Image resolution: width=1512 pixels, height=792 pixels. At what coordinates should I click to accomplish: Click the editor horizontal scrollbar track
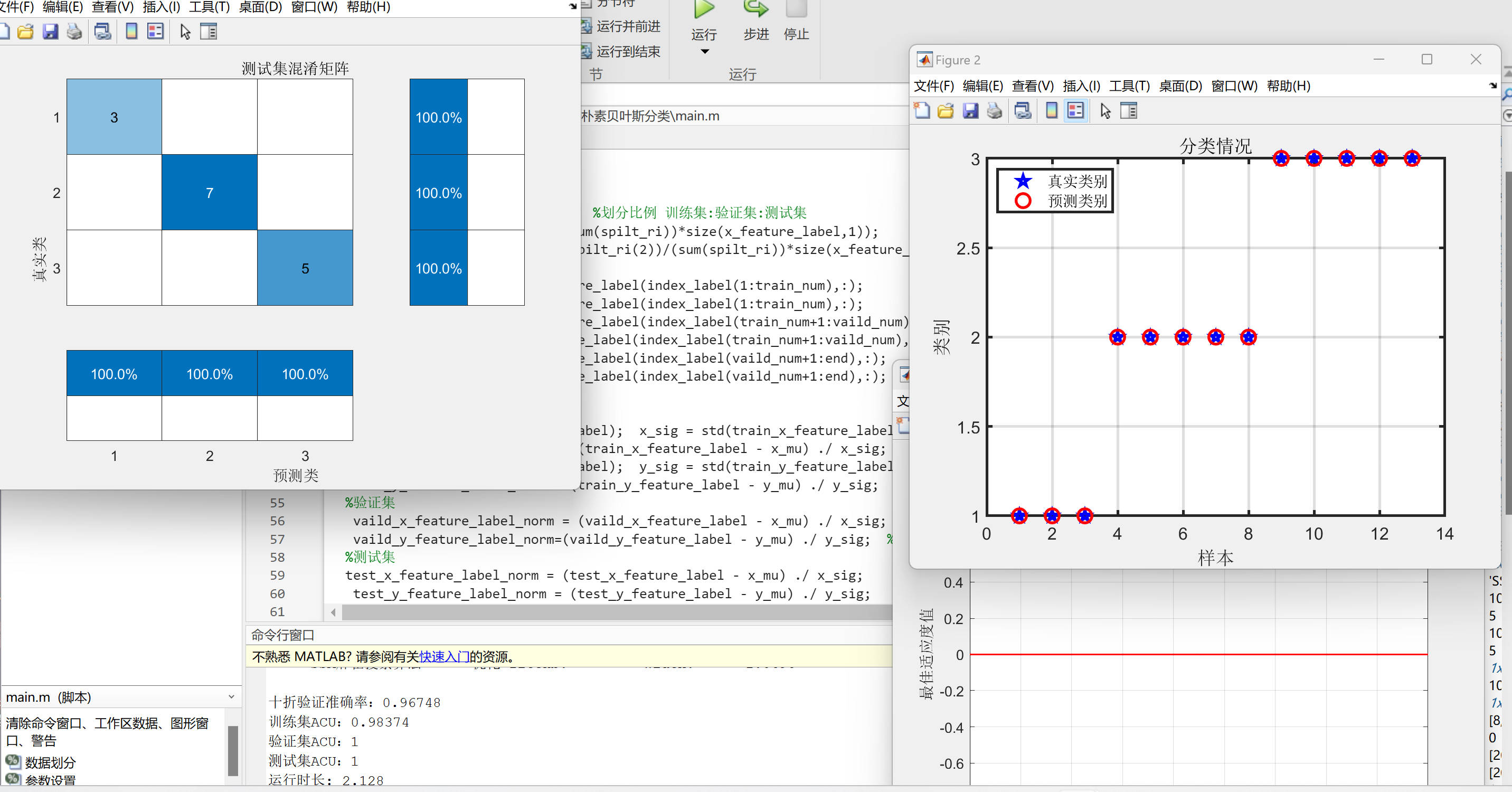[616, 612]
